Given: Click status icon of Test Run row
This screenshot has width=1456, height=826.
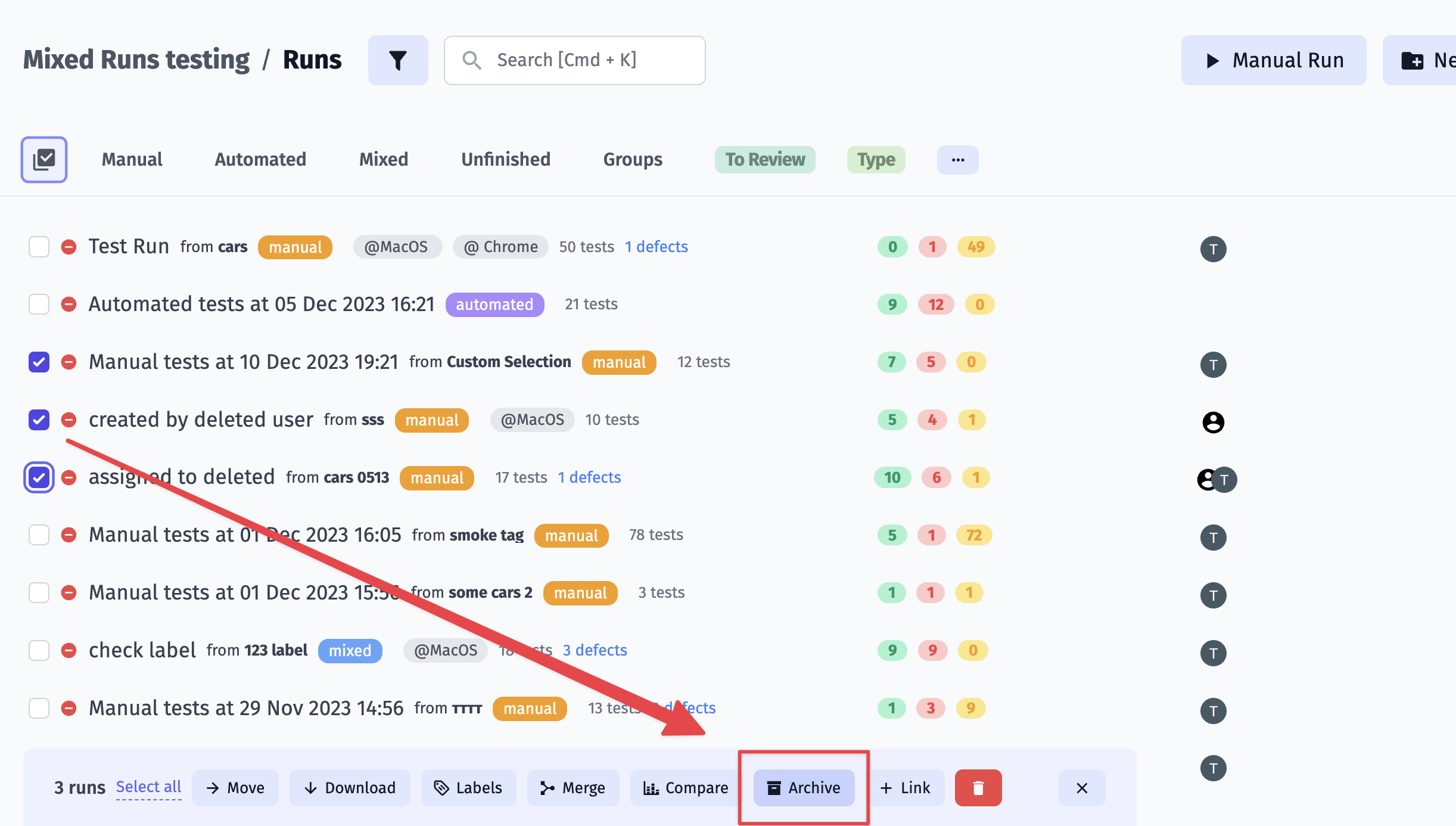Looking at the screenshot, I should tap(69, 247).
